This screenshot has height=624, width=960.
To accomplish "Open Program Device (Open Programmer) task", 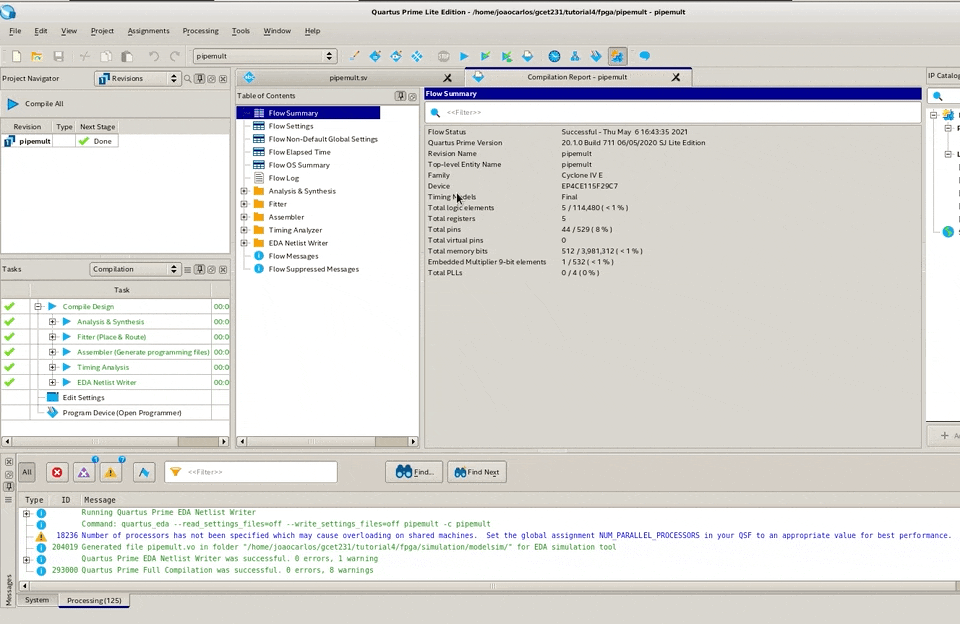I will point(122,413).
